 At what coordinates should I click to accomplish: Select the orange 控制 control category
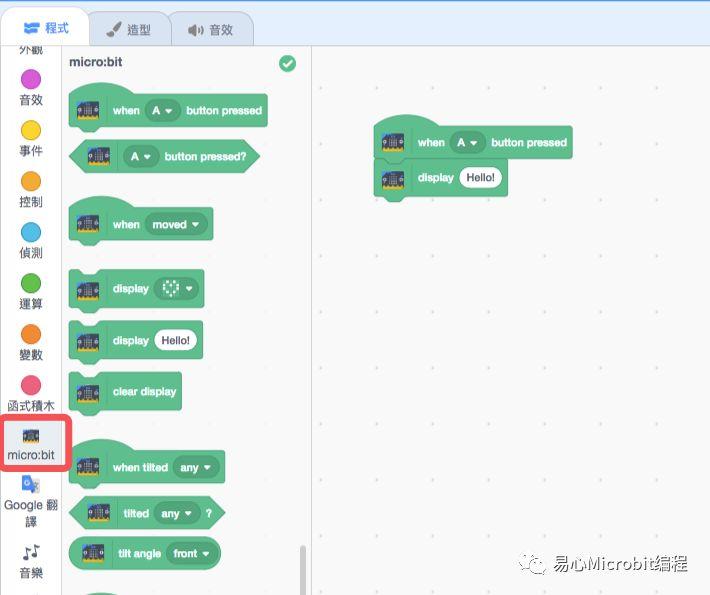tap(31, 190)
